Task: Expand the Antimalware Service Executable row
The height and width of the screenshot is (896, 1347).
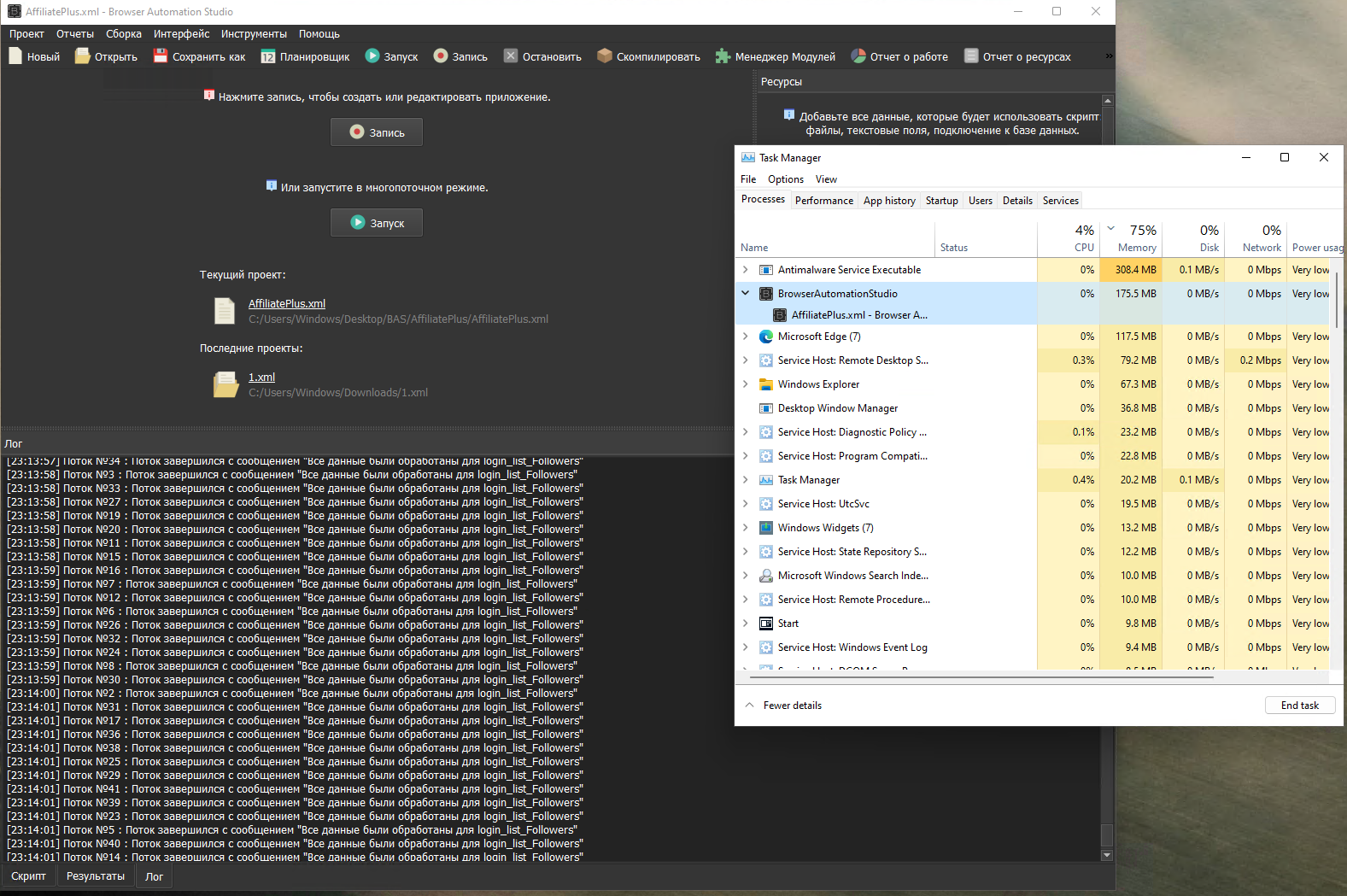Action: pos(746,270)
